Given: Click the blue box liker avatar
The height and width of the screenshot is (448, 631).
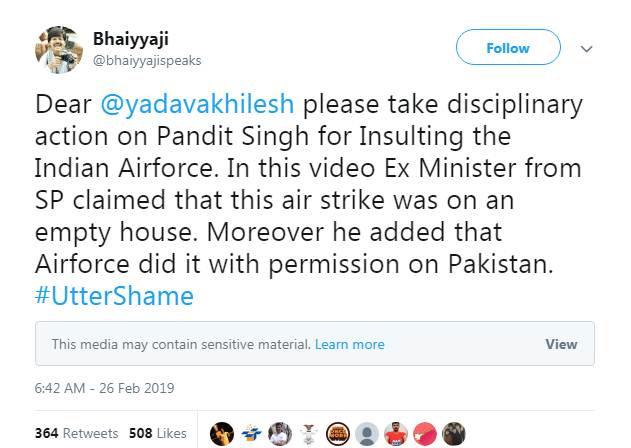Looking at the screenshot, I should (251, 433).
